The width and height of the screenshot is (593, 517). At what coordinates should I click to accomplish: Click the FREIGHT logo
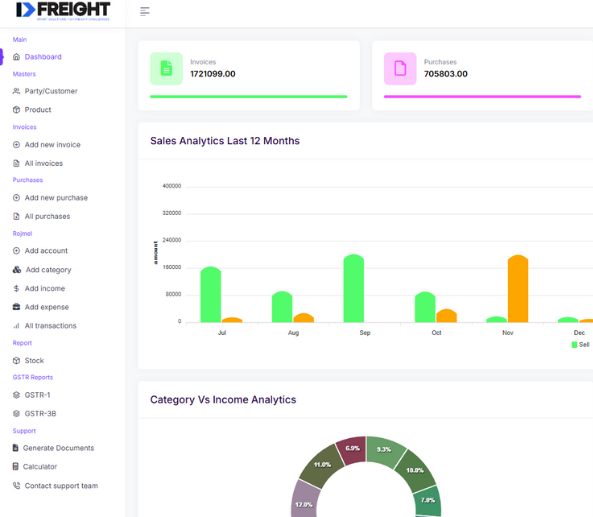63,11
